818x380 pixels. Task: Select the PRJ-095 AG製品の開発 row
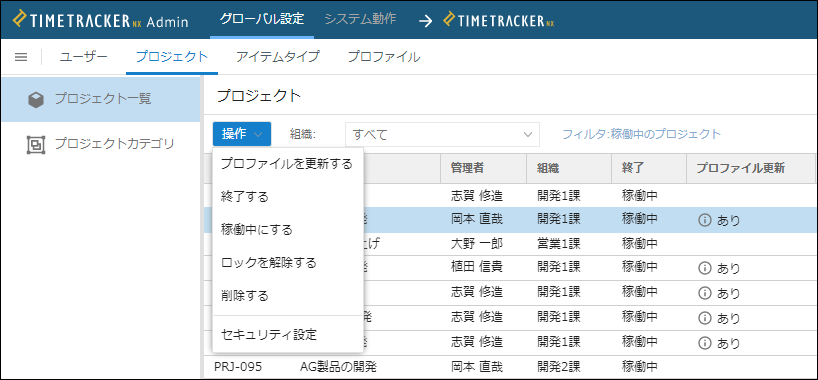tap(509, 366)
